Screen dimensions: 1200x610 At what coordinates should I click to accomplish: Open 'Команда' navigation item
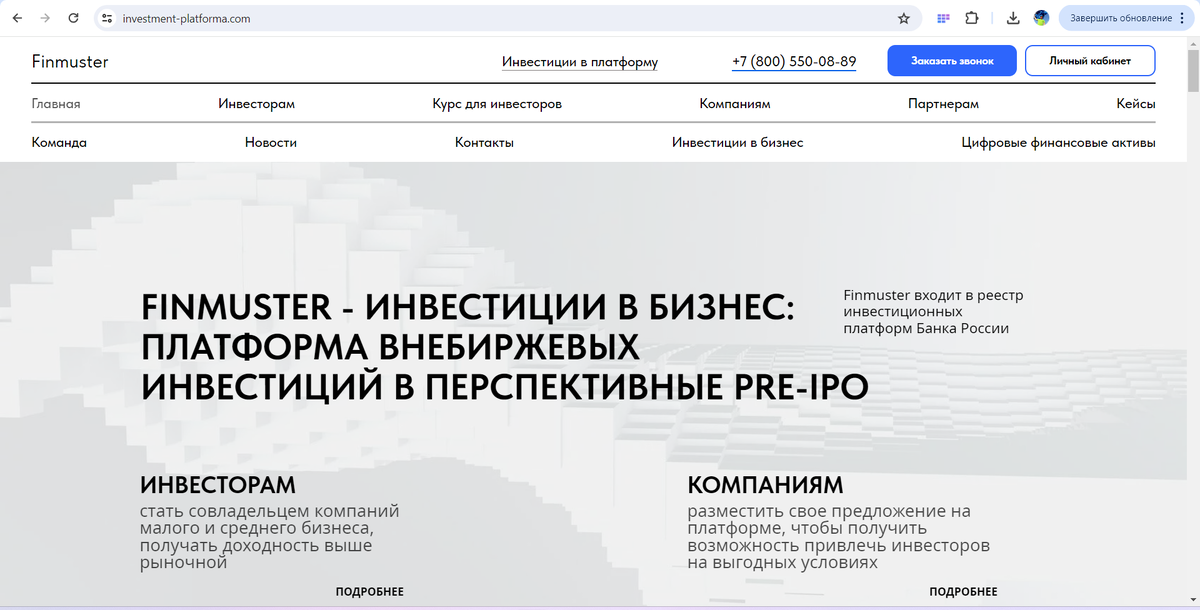point(59,143)
